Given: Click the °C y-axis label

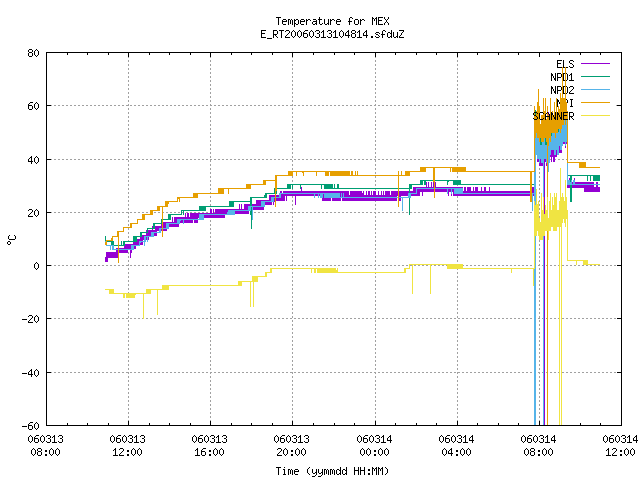Looking at the screenshot, I should click(x=11, y=239).
